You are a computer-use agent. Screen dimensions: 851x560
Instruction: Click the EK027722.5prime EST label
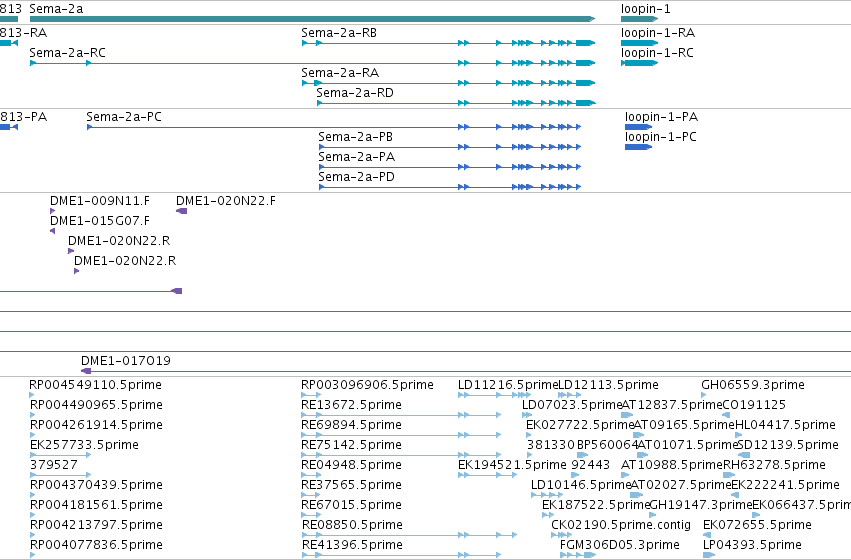(x=580, y=425)
